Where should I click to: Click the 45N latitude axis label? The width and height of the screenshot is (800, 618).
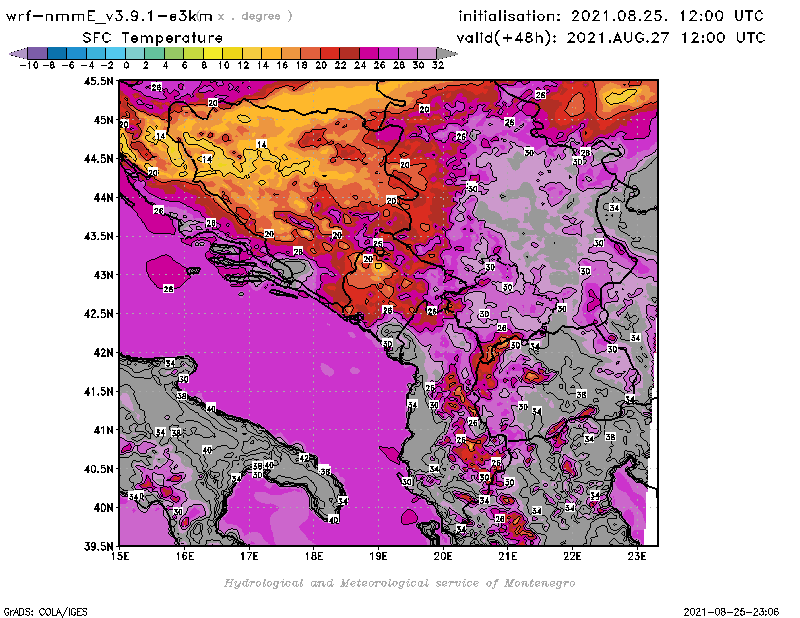click(x=104, y=120)
